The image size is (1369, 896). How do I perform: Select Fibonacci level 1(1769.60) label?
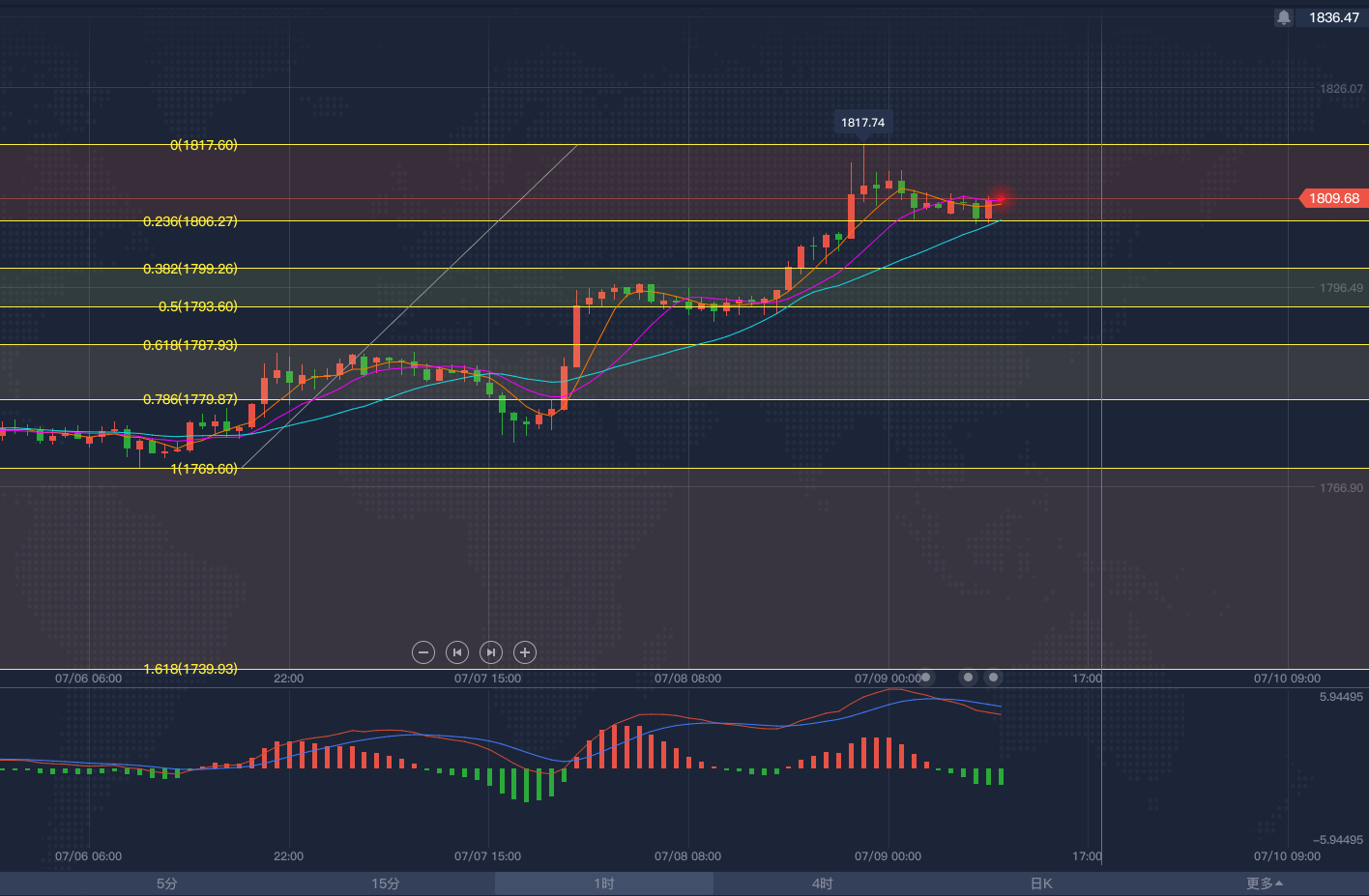click(x=204, y=469)
